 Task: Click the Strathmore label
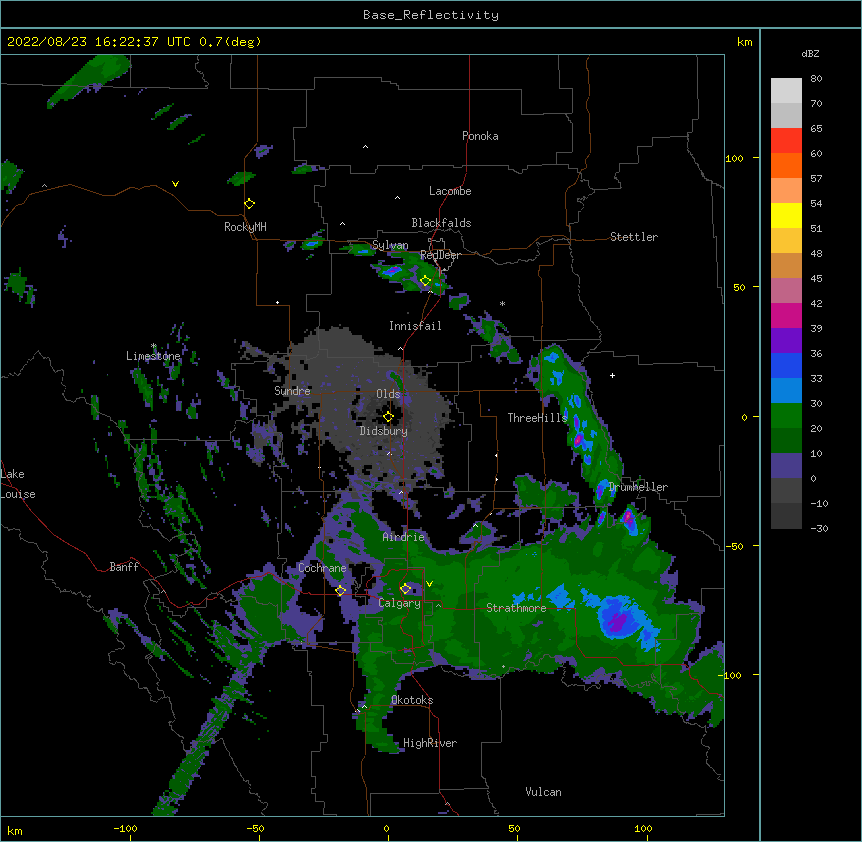point(516,608)
